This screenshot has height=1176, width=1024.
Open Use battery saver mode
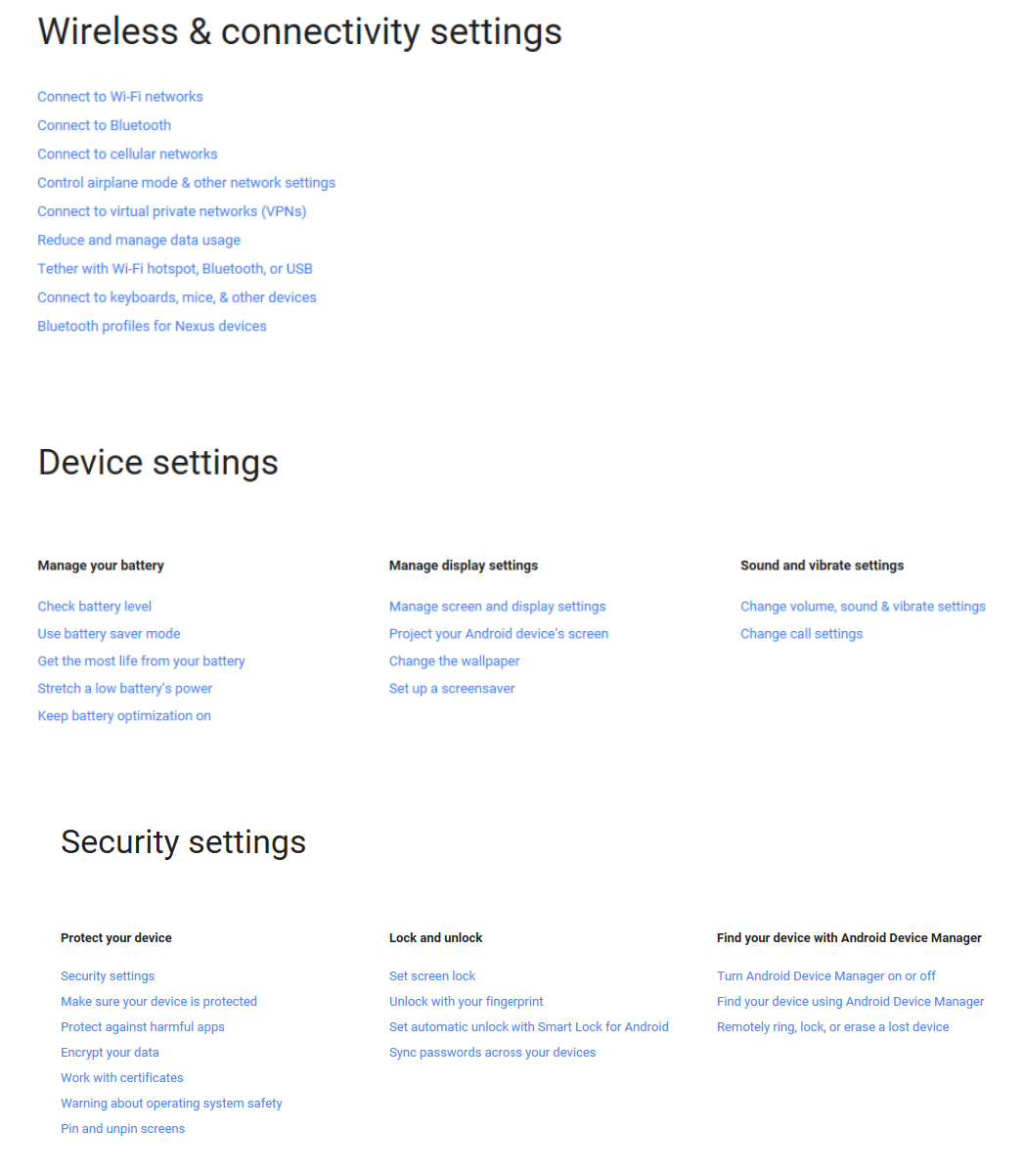pos(109,634)
